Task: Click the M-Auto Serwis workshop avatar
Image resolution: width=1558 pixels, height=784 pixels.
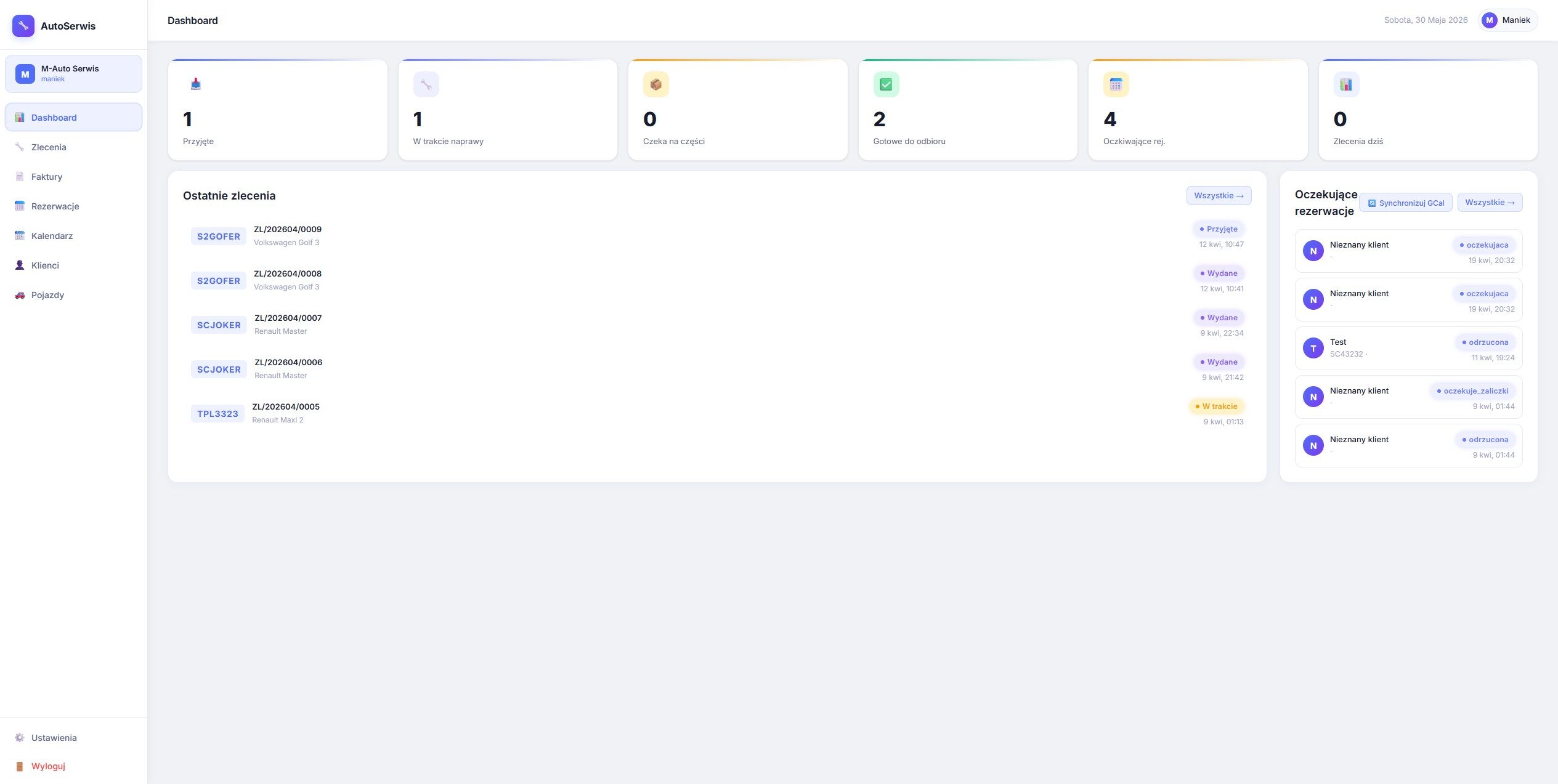Action: click(x=25, y=74)
